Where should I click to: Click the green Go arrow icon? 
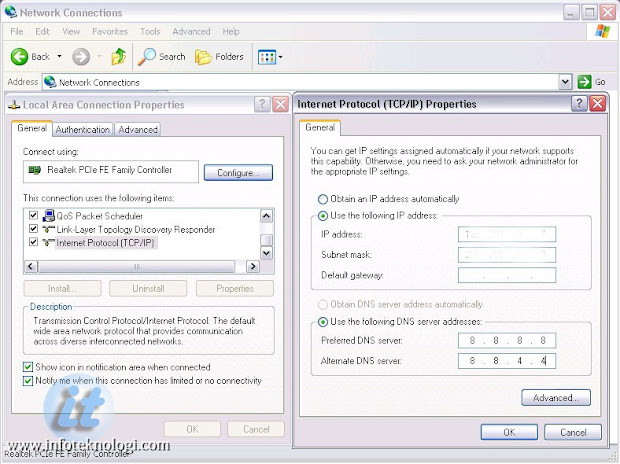pyautogui.click(x=584, y=82)
